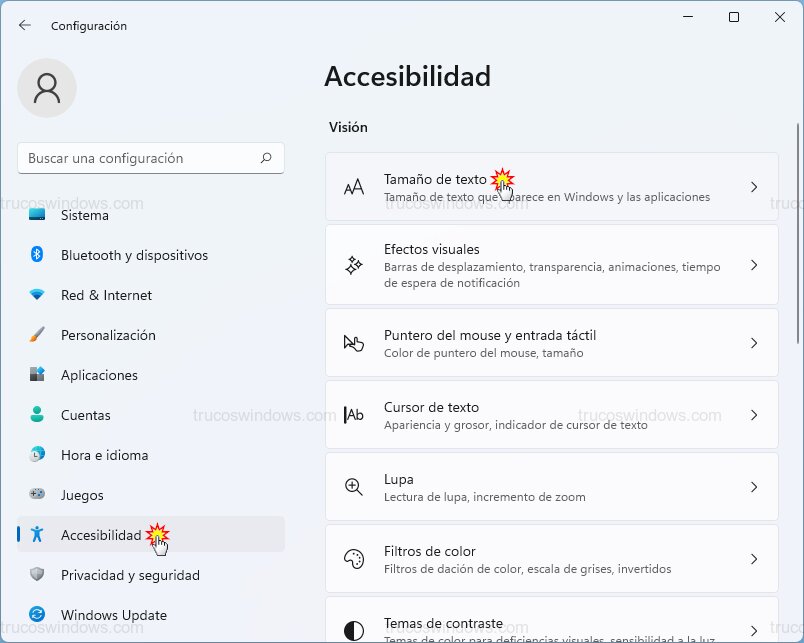
Task: Click the Cursor de texto Ab icon
Action: click(x=353, y=414)
